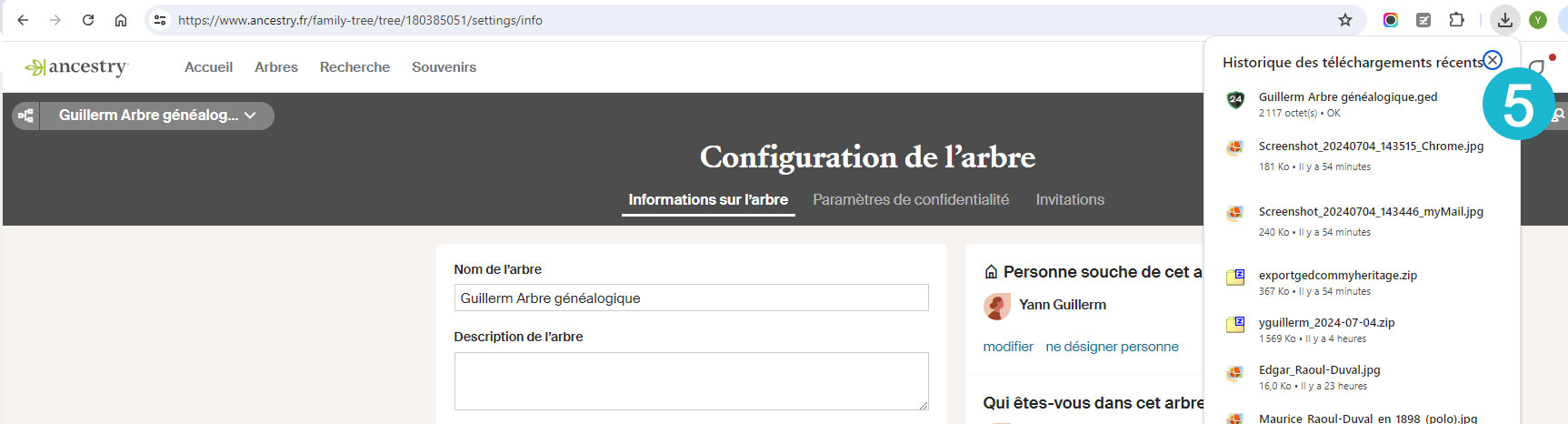This screenshot has height=424, width=1568.
Task: Click the tree view icon beside tree name
Action: tap(25, 116)
